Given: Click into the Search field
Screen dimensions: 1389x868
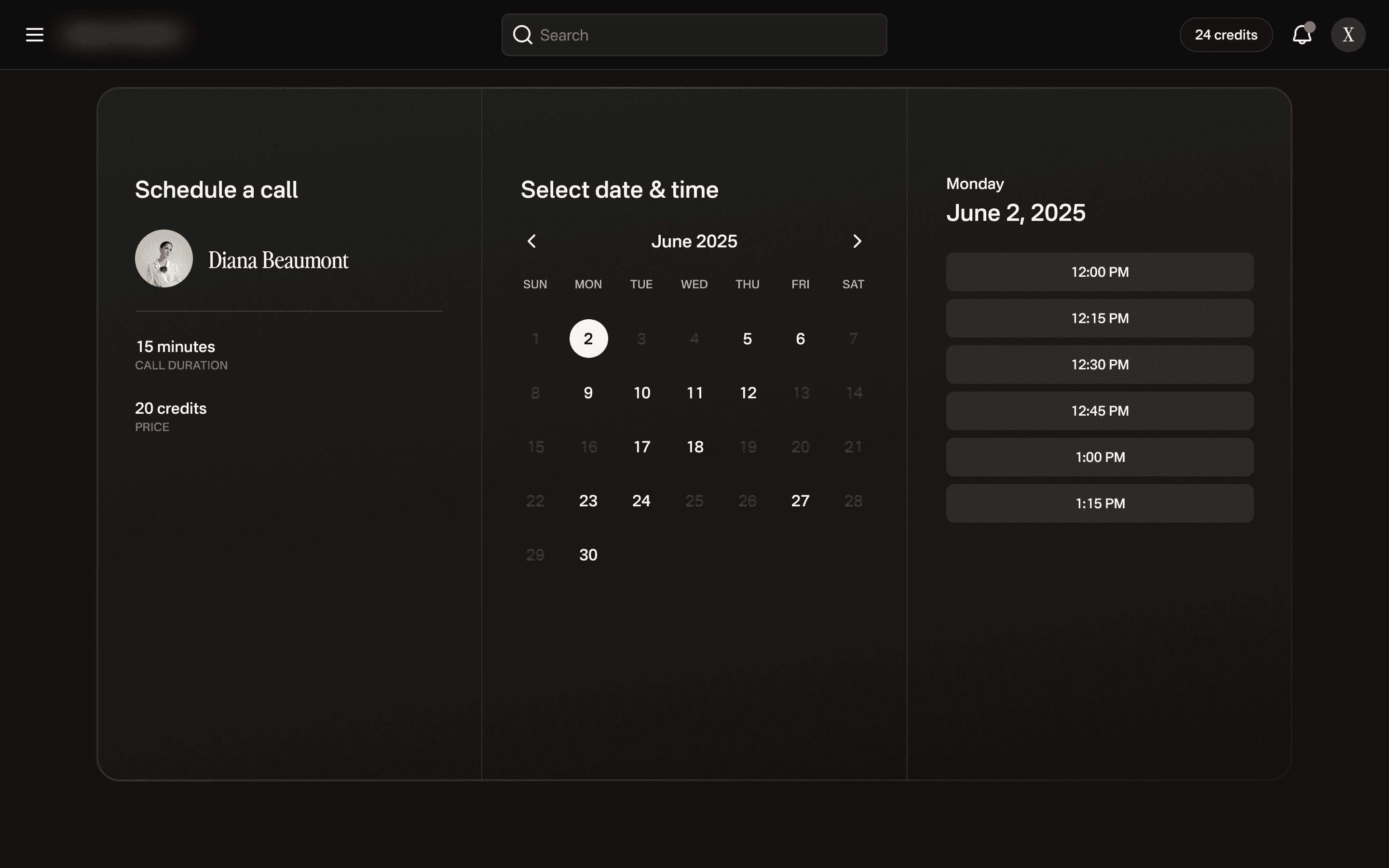Looking at the screenshot, I should click(x=706, y=35).
